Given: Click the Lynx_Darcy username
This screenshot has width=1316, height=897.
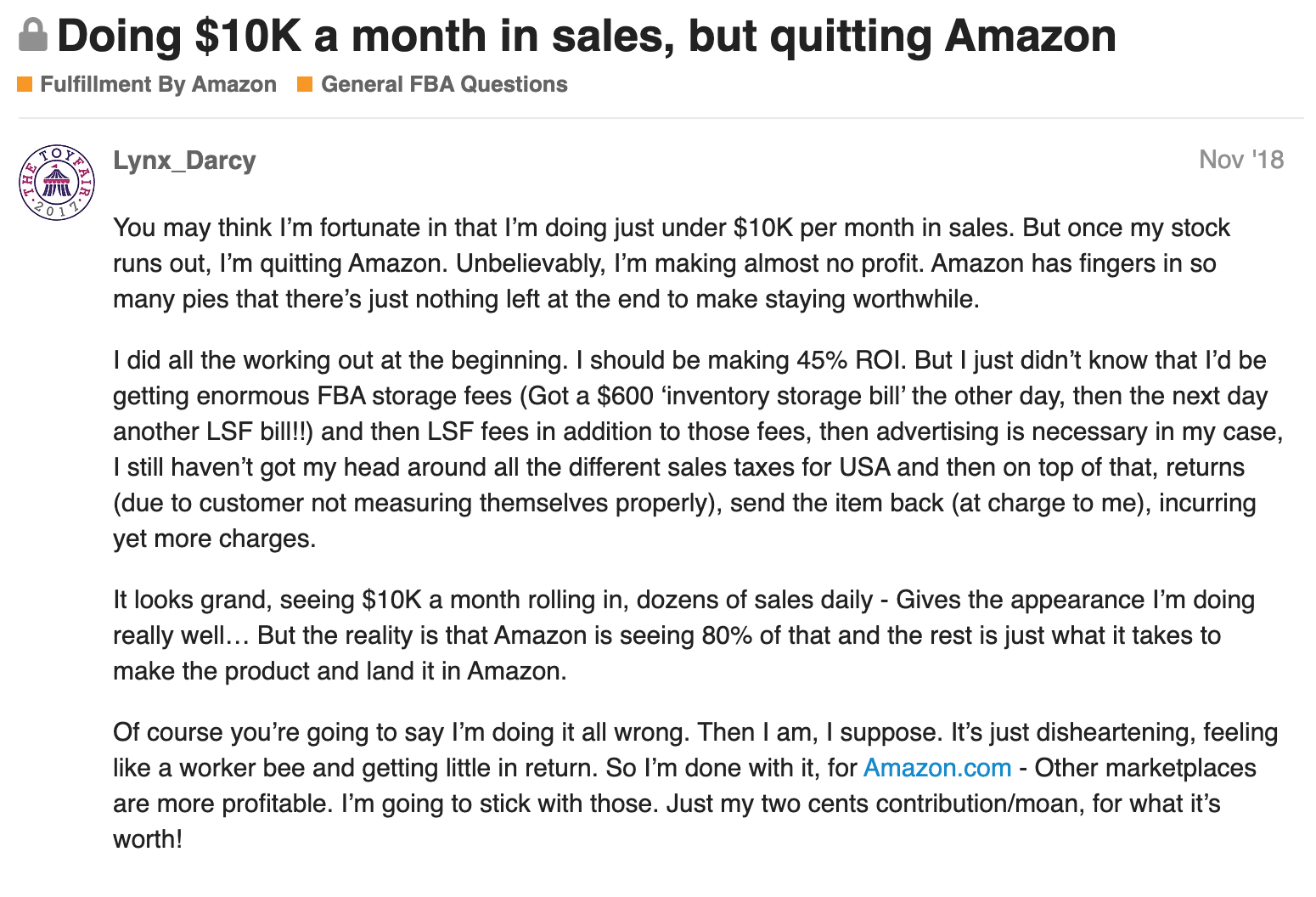Looking at the screenshot, I should [x=184, y=161].
